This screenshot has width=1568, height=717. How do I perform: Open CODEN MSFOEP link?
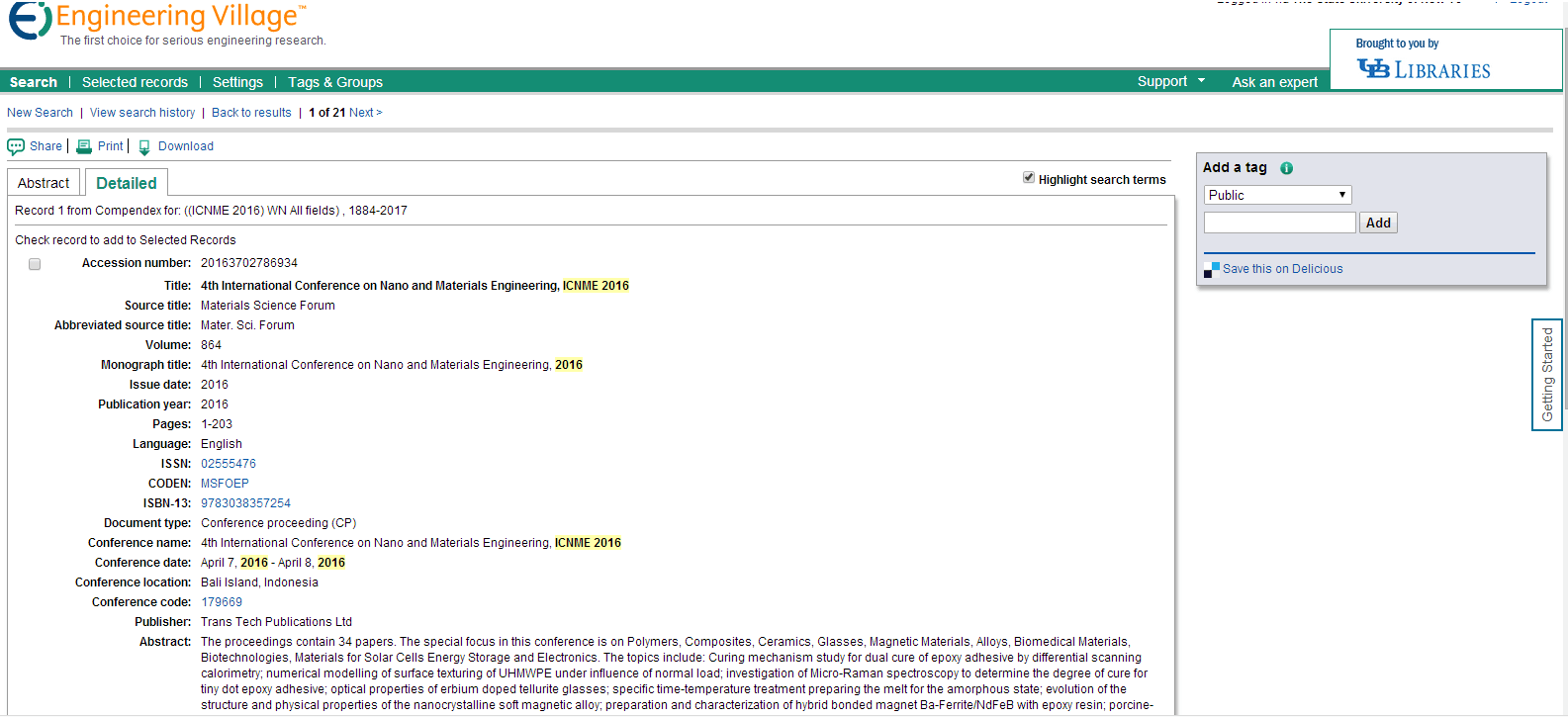[225, 484]
